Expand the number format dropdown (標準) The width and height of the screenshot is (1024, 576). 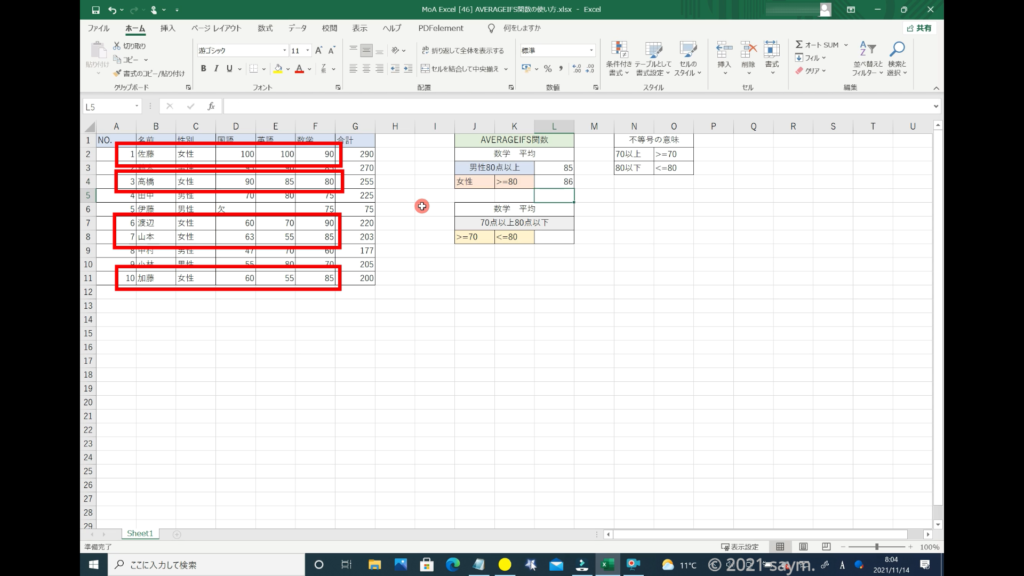(x=591, y=50)
